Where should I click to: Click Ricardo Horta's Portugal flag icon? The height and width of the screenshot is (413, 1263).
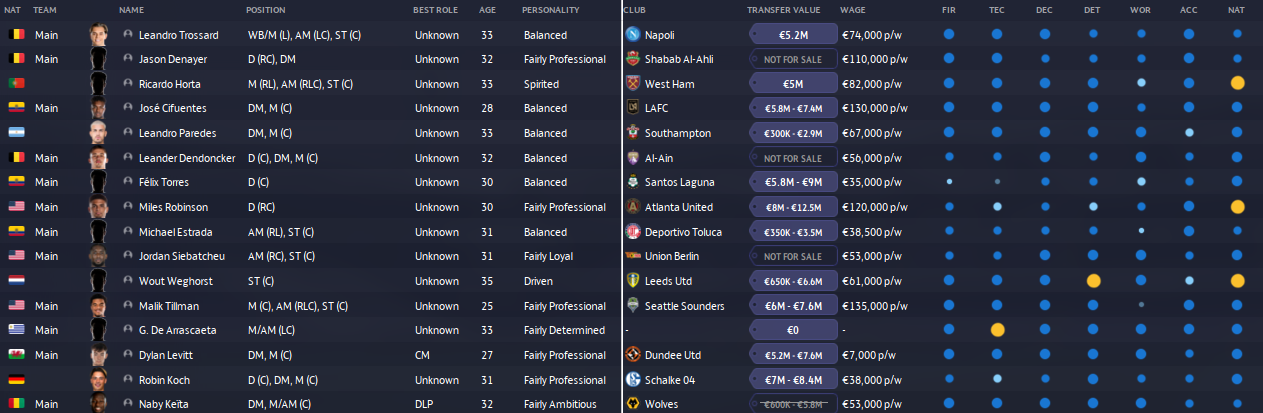coord(15,84)
